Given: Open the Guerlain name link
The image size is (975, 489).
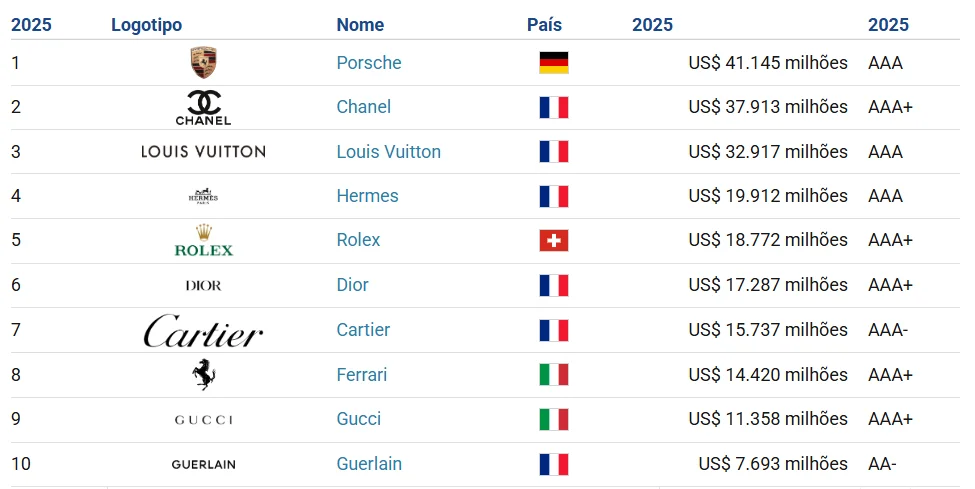Looking at the screenshot, I should tap(369, 463).
